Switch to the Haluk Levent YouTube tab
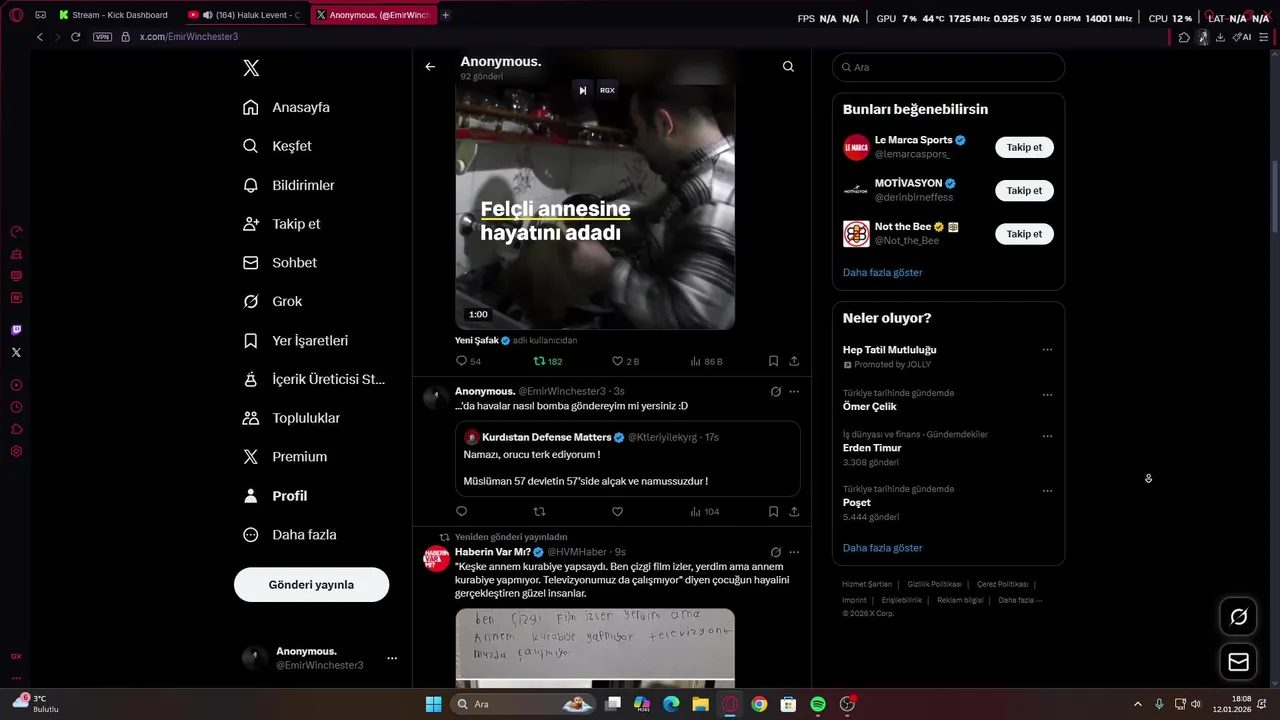The image size is (1280, 720). [243, 15]
